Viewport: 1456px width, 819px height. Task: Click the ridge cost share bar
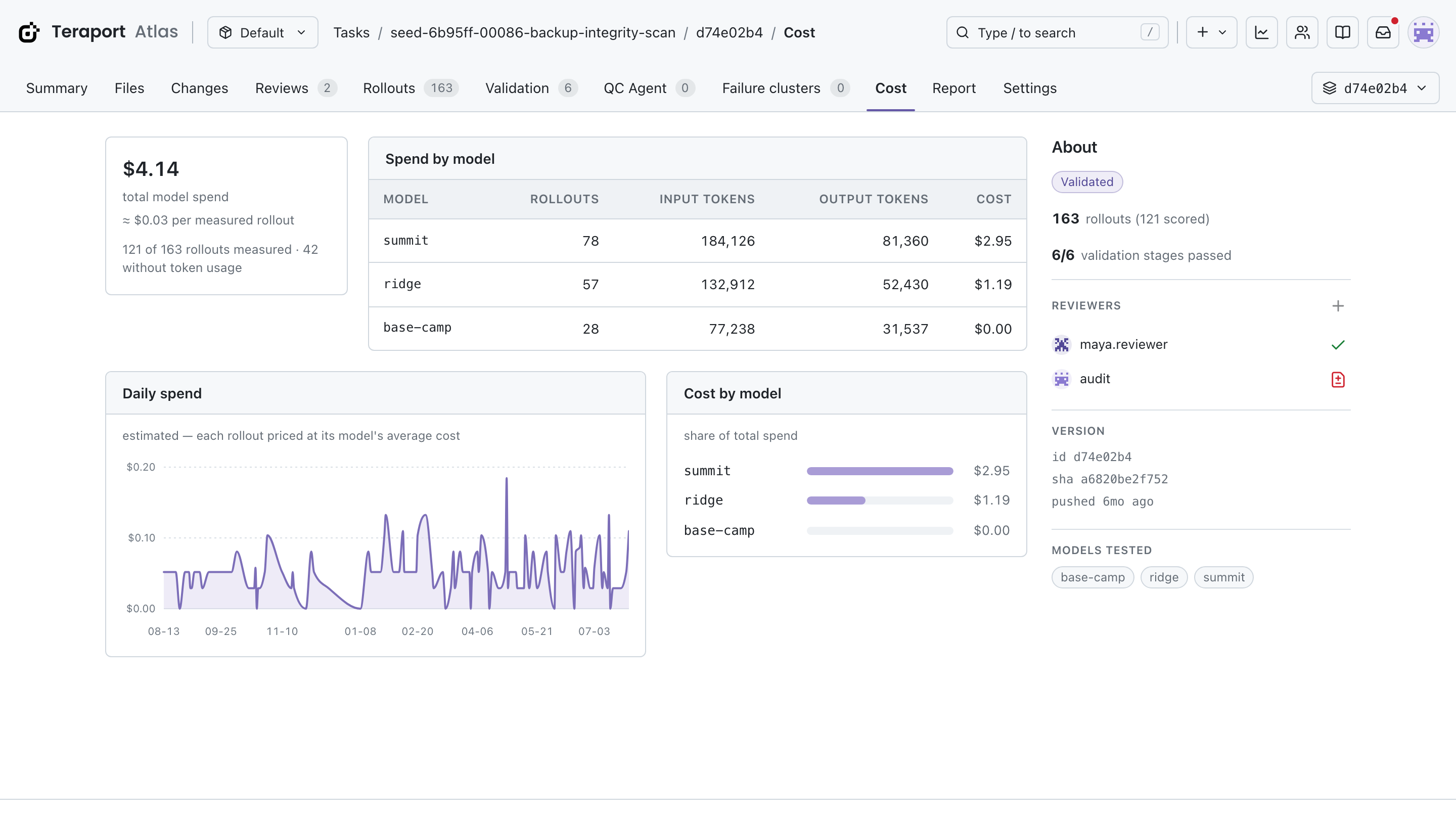880,500
